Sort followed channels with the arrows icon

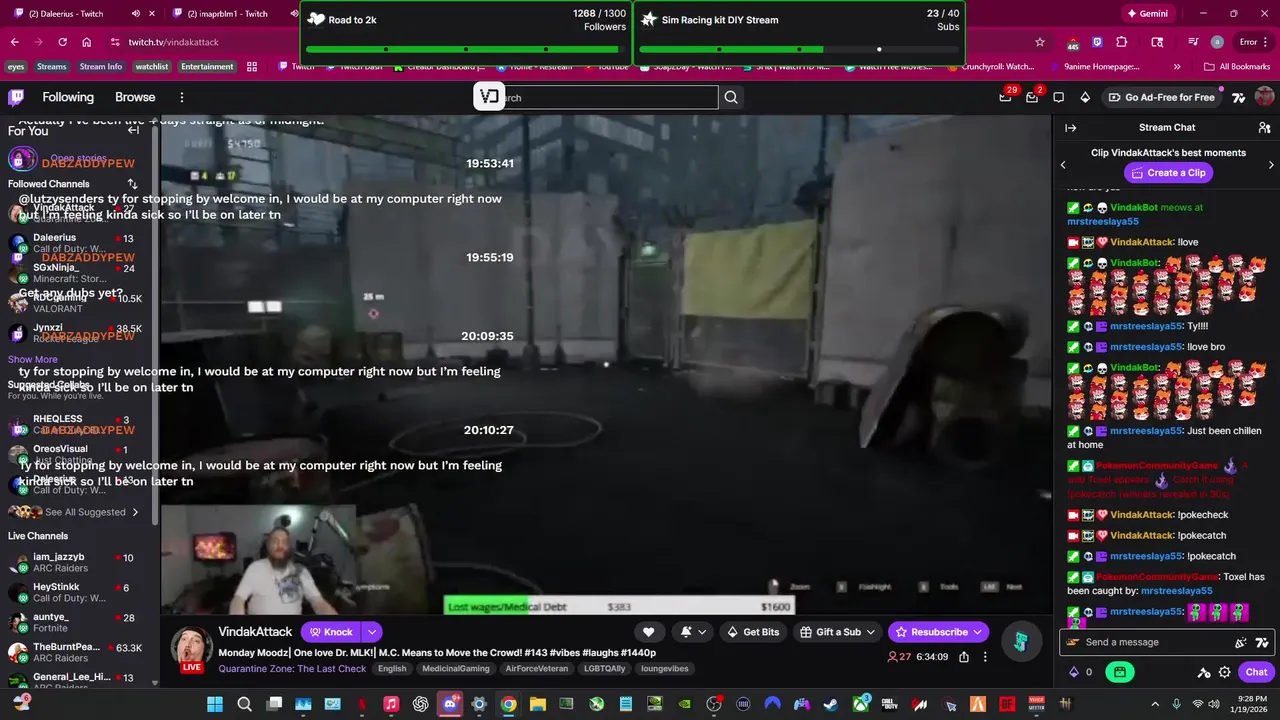pos(132,184)
